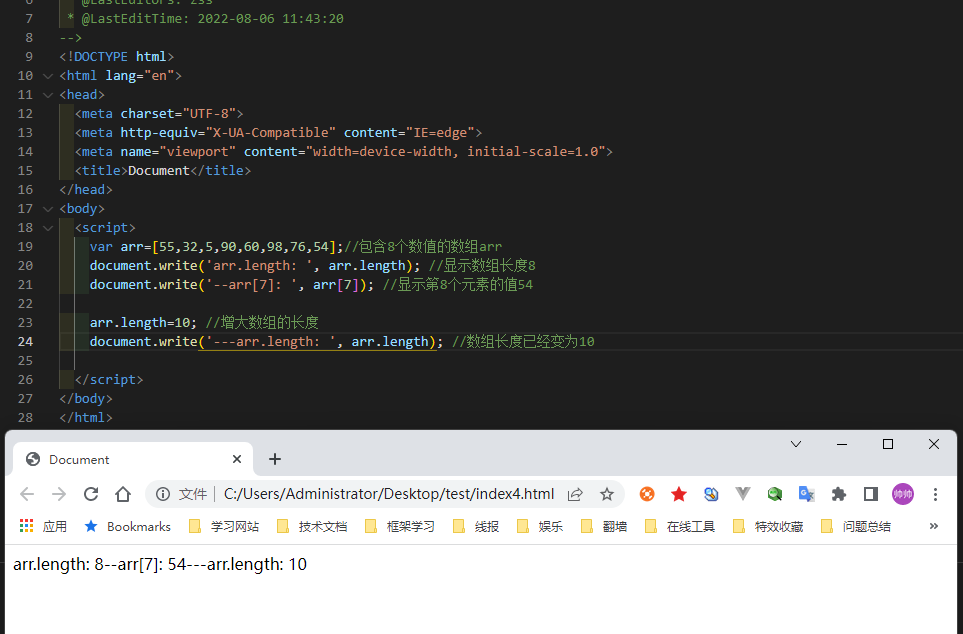Click the meta viewport line
Image resolution: width=963 pixels, height=634 pixels.
click(343, 152)
